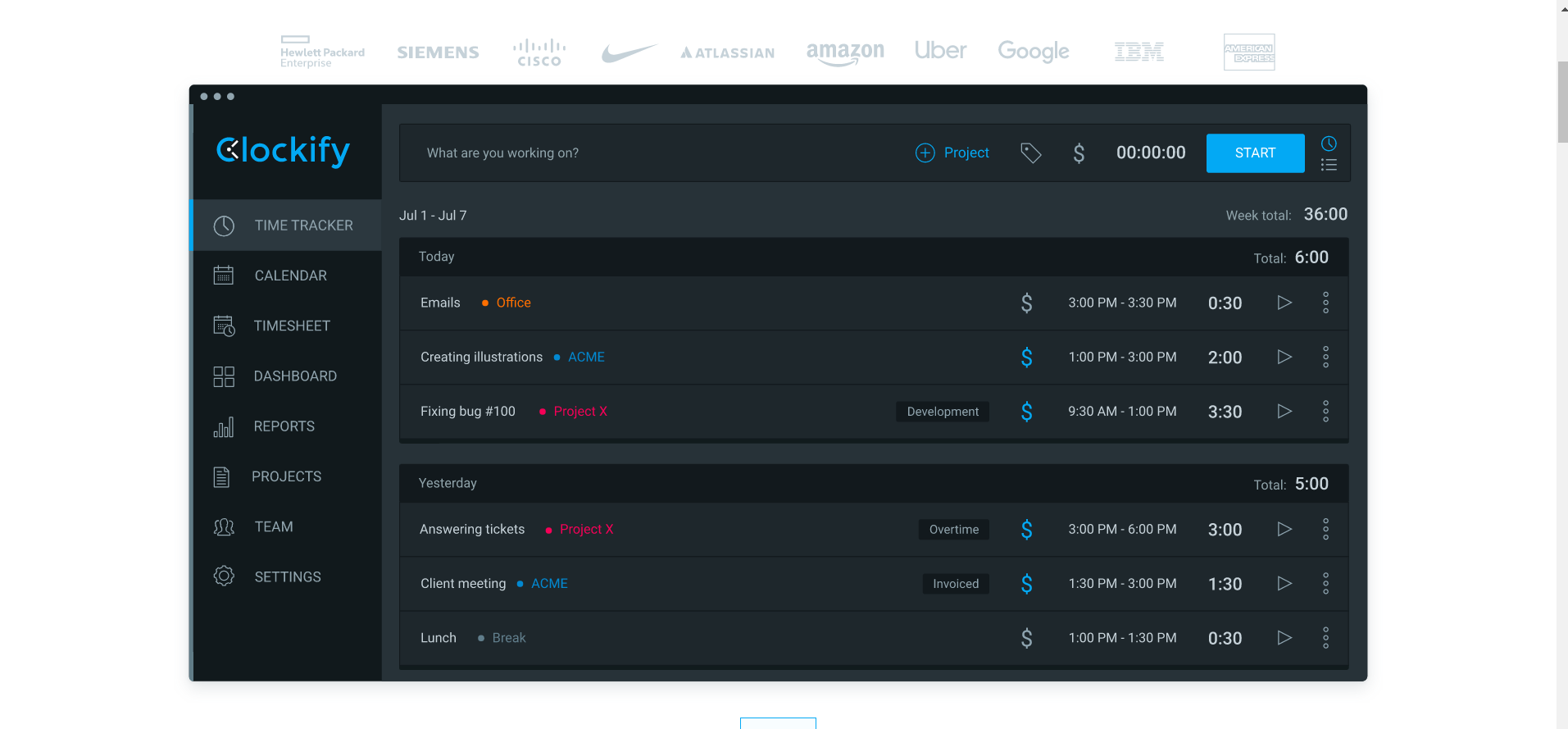1568x729 pixels.
Task: Switch to manual mode list icon
Action: point(1329,165)
